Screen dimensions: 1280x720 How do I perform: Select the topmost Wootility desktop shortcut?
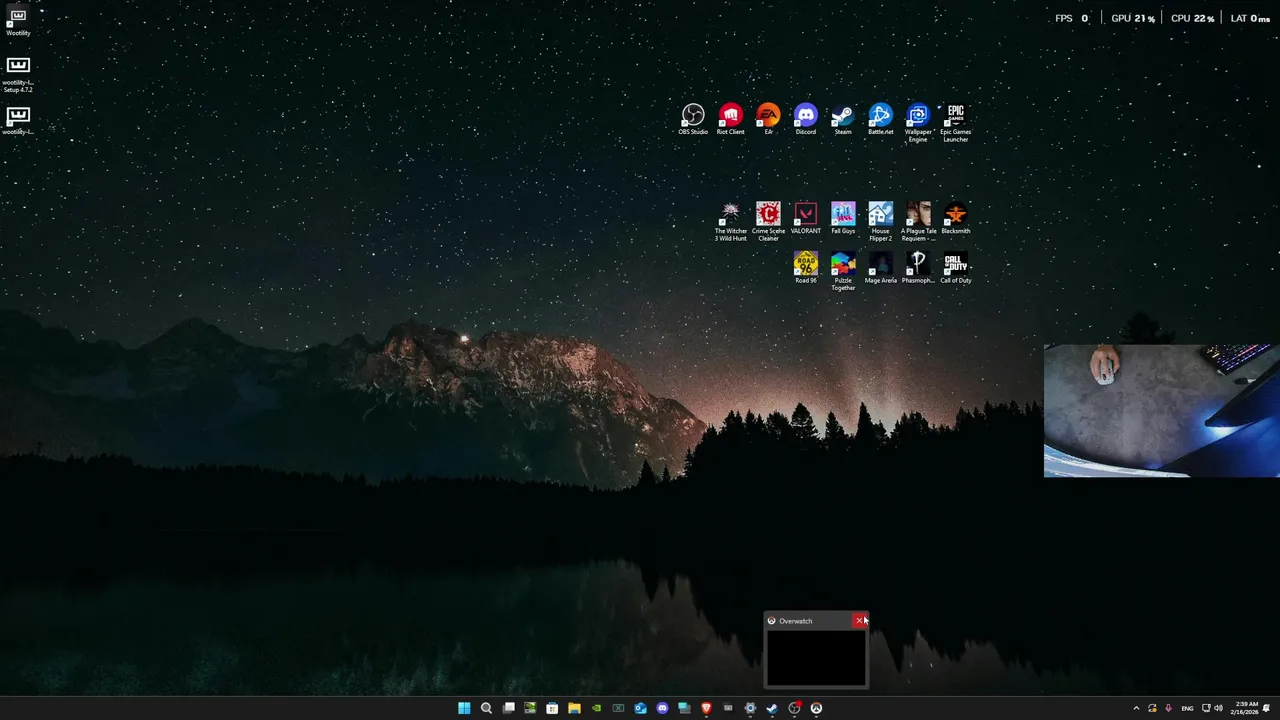point(18,23)
